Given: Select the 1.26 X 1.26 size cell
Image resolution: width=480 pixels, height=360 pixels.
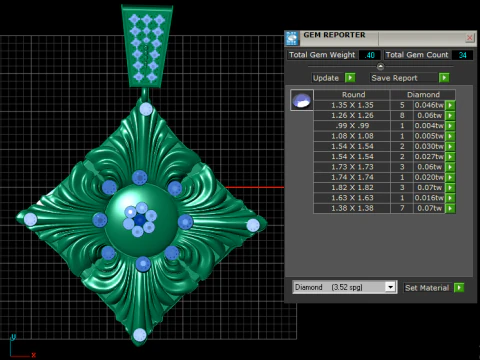Looking at the screenshot, I should click(352, 115).
